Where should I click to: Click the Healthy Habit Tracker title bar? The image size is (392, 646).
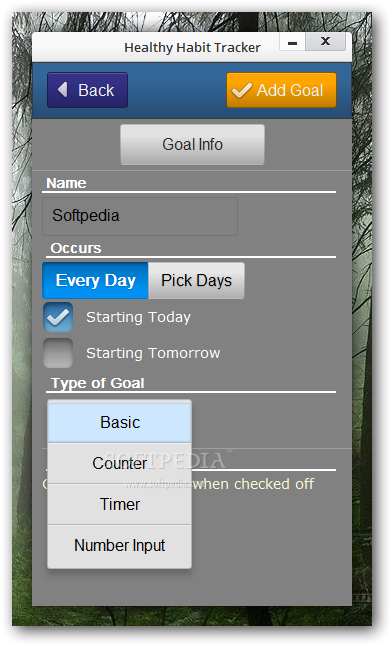(192, 47)
